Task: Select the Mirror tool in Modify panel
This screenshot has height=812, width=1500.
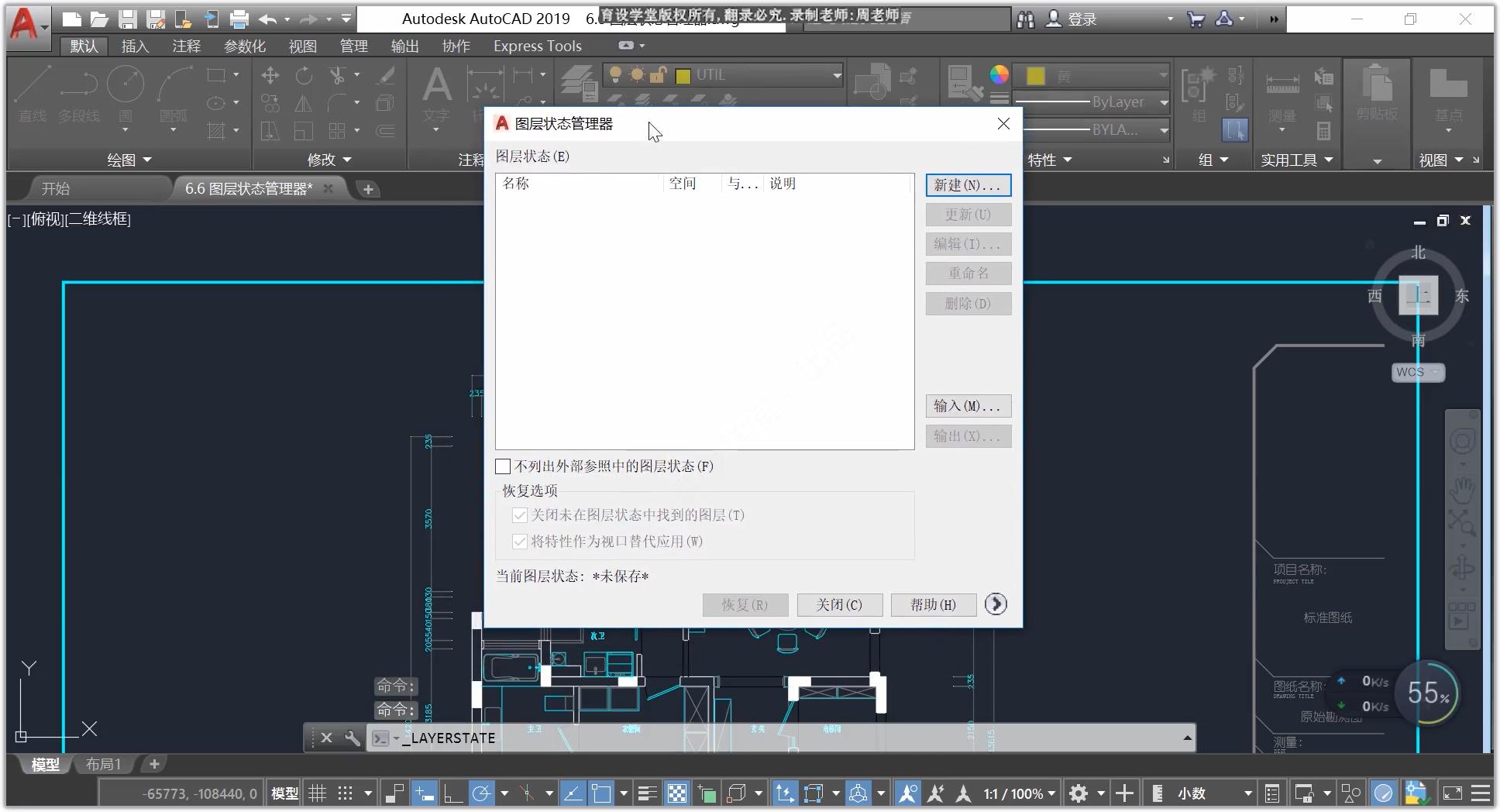Action: 304,103
